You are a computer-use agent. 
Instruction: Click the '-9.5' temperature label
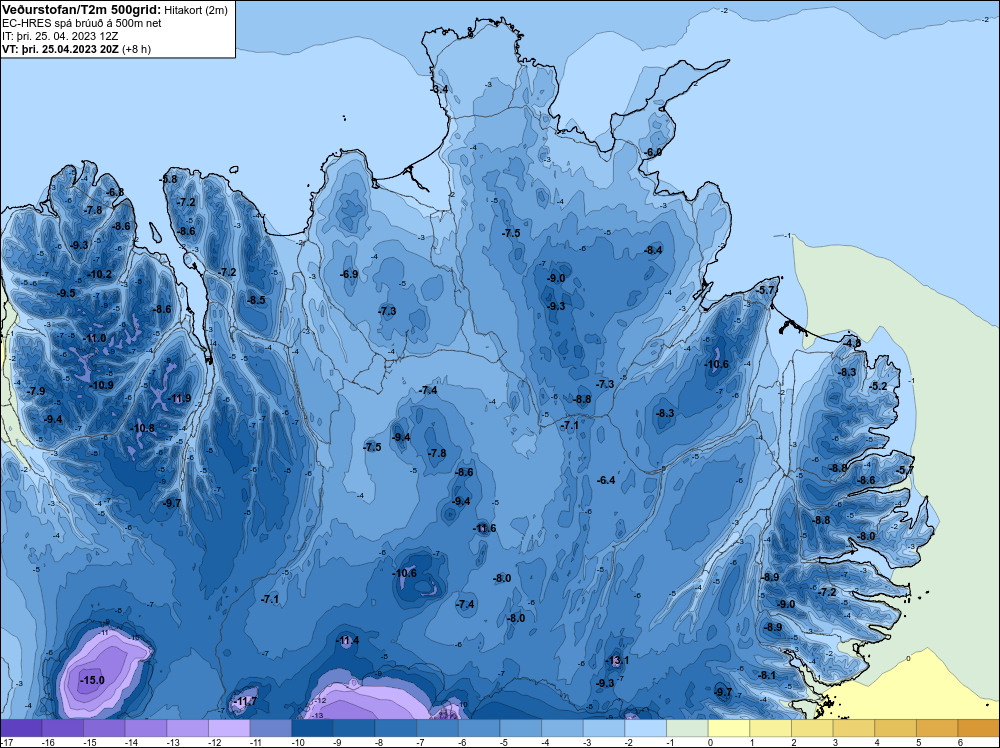[x=66, y=293]
